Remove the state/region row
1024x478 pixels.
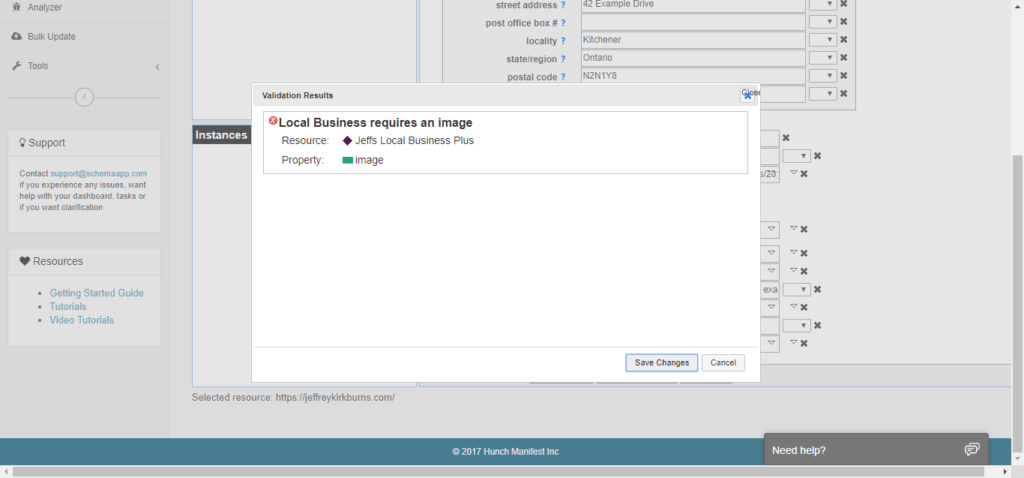click(x=844, y=57)
